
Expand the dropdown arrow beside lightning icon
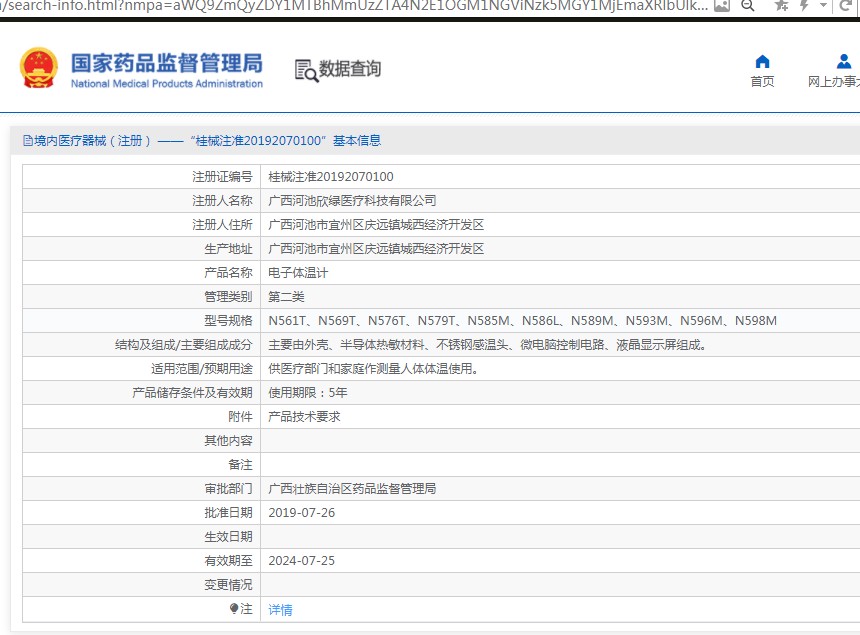[823, 6]
